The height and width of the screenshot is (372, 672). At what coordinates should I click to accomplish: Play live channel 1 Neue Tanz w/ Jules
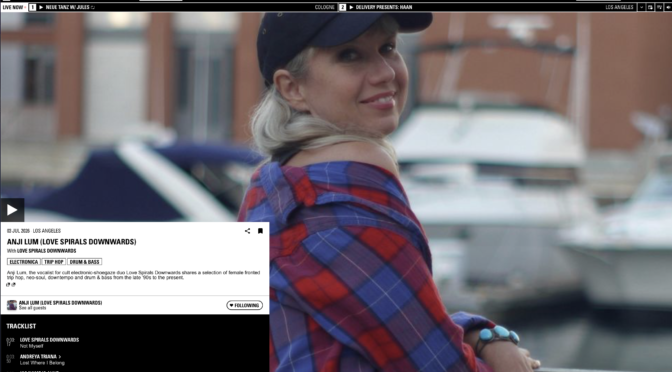point(41,7)
